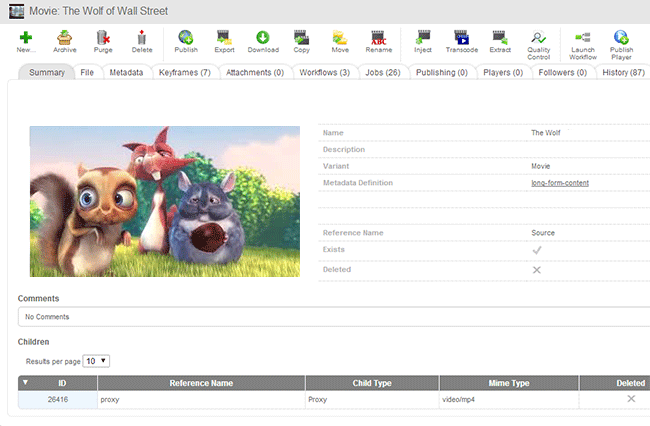This screenshot has height=426, width=650.
Task: Download the movie file
Action: pos(263,40)
